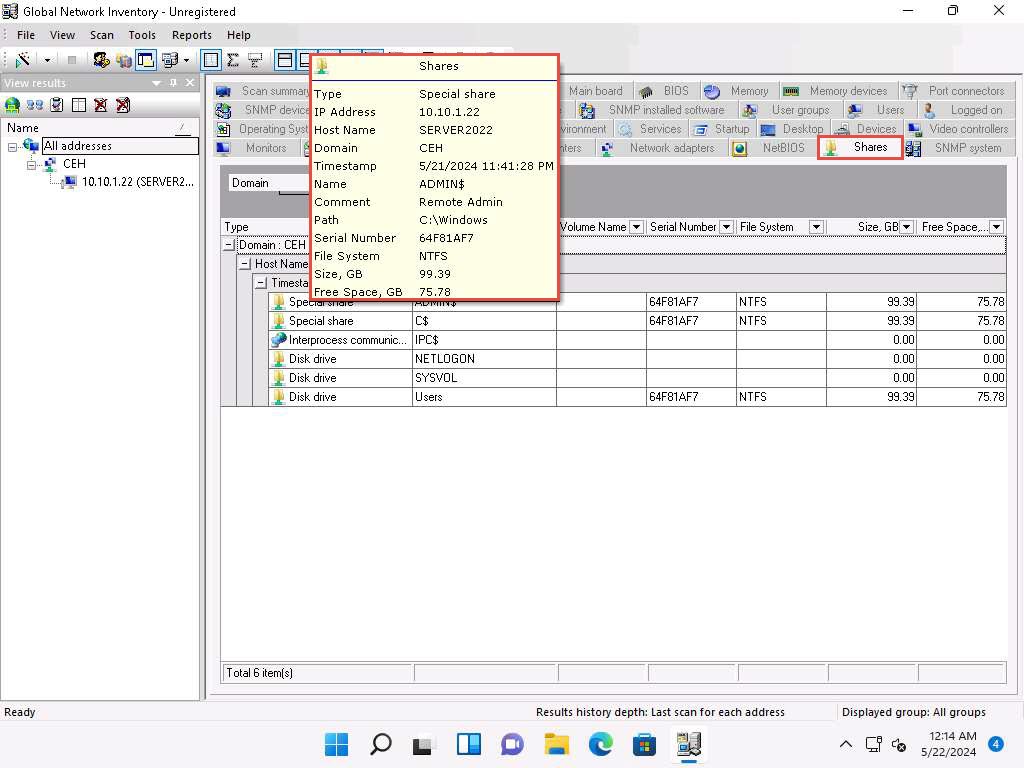Click the first red-X delete icon in View results
This screenshot has height=768, width=1024.
click(x=101, y=105)
